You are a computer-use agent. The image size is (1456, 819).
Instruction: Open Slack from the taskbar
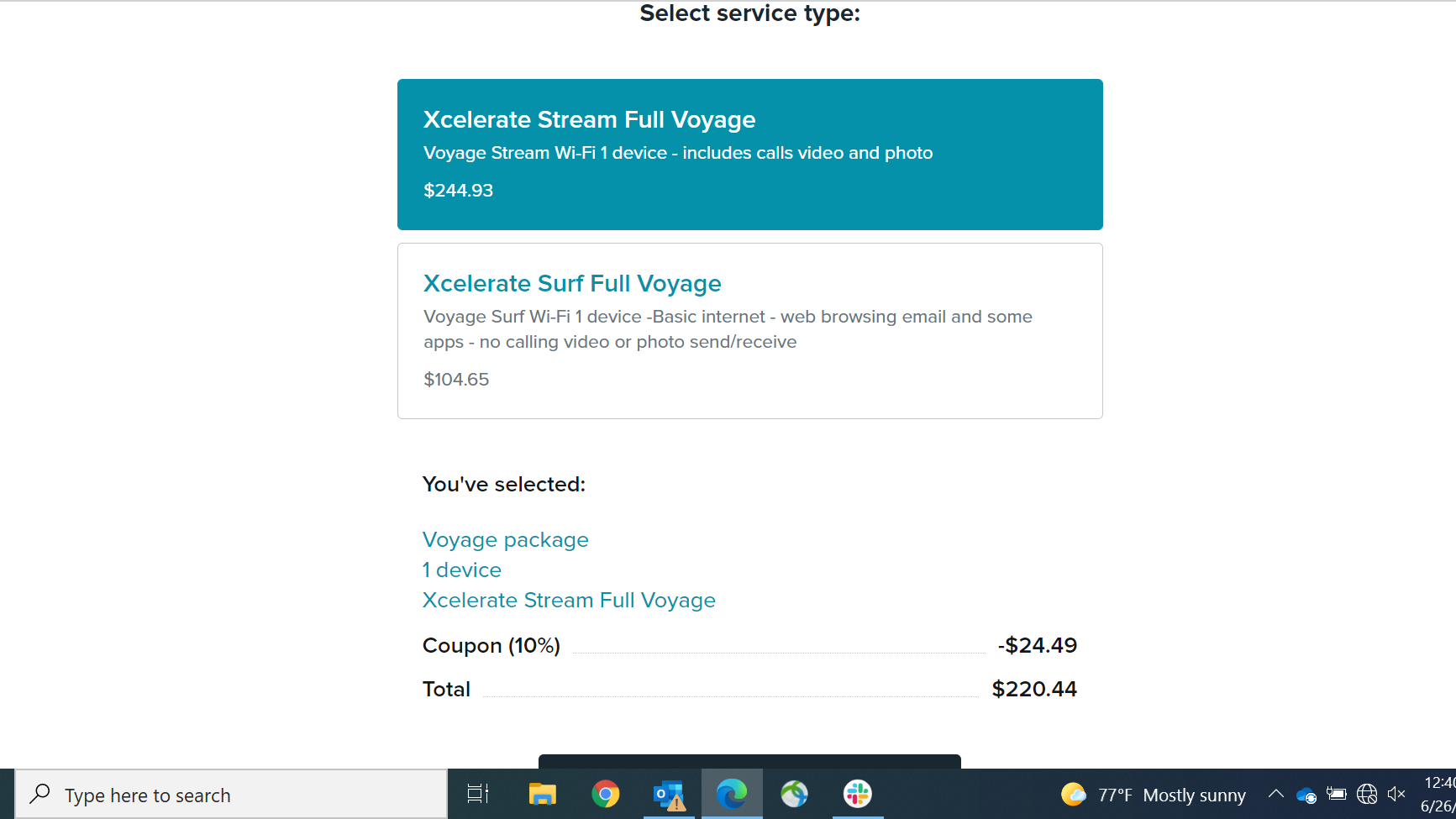pos(858,794)
